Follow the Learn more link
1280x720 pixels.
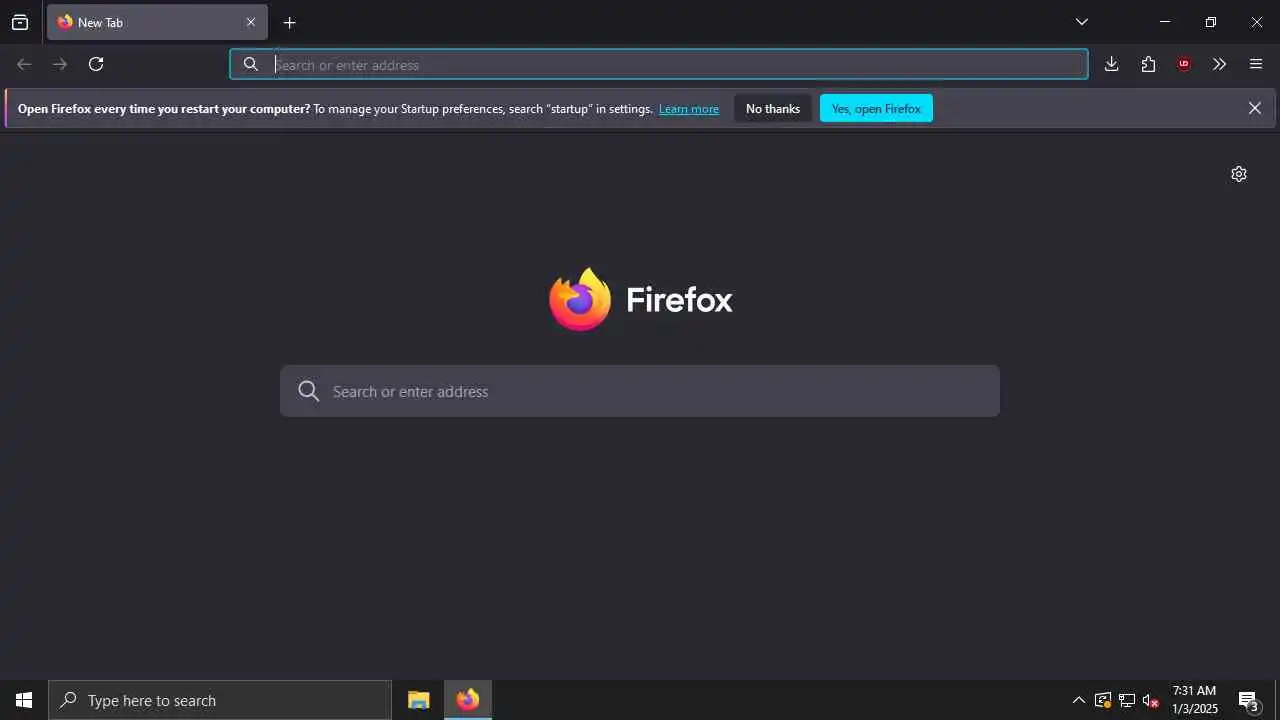(x=689, y=109)
